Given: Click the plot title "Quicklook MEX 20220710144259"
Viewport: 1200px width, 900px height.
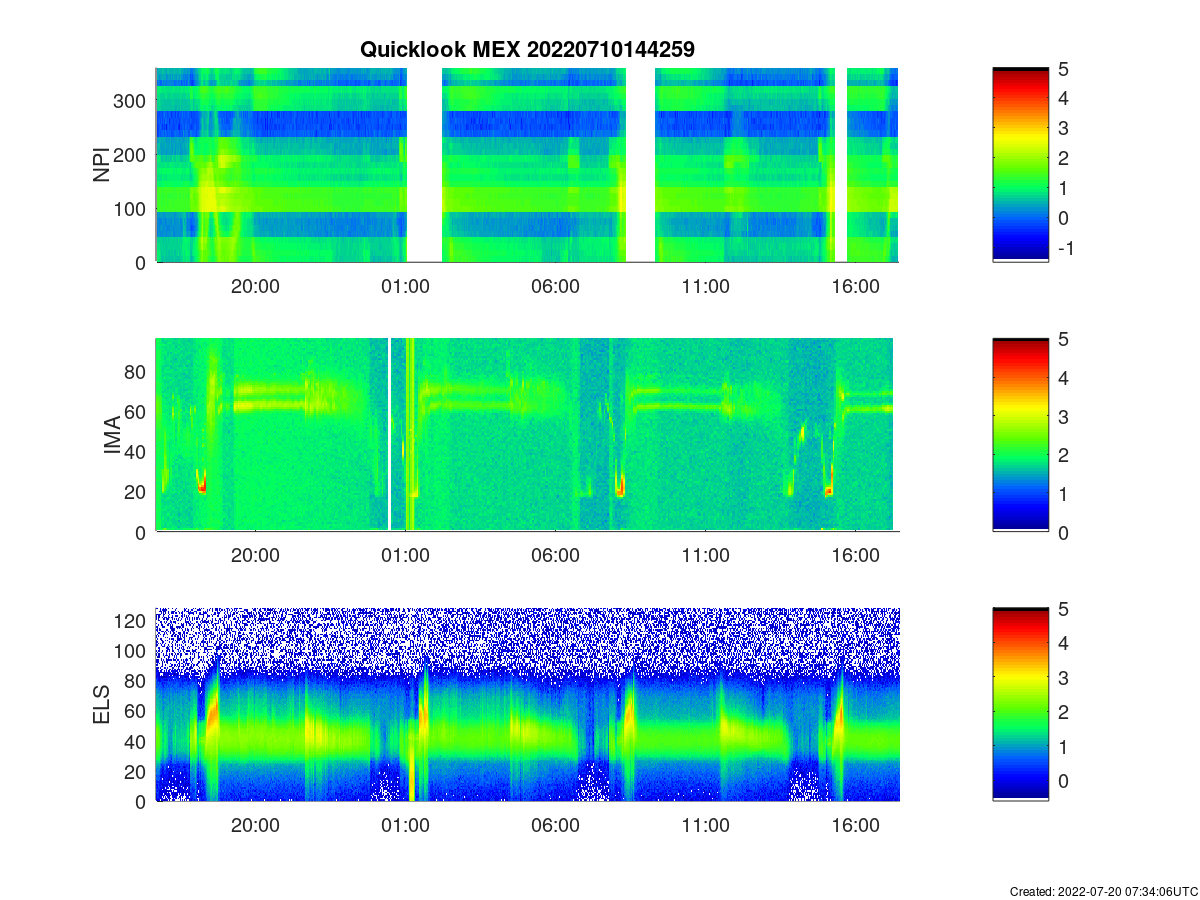Looking at the screenshot, I should tap(527, 49).
